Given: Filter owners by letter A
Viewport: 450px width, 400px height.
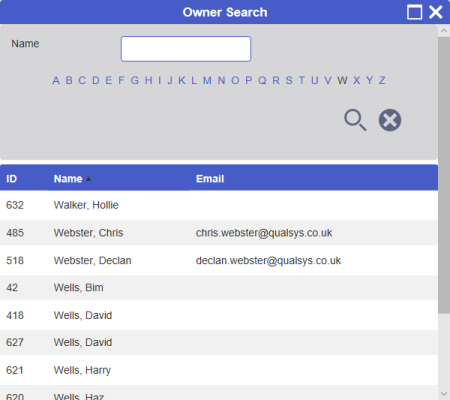Looking at the screenshot, I should (56, 80).
